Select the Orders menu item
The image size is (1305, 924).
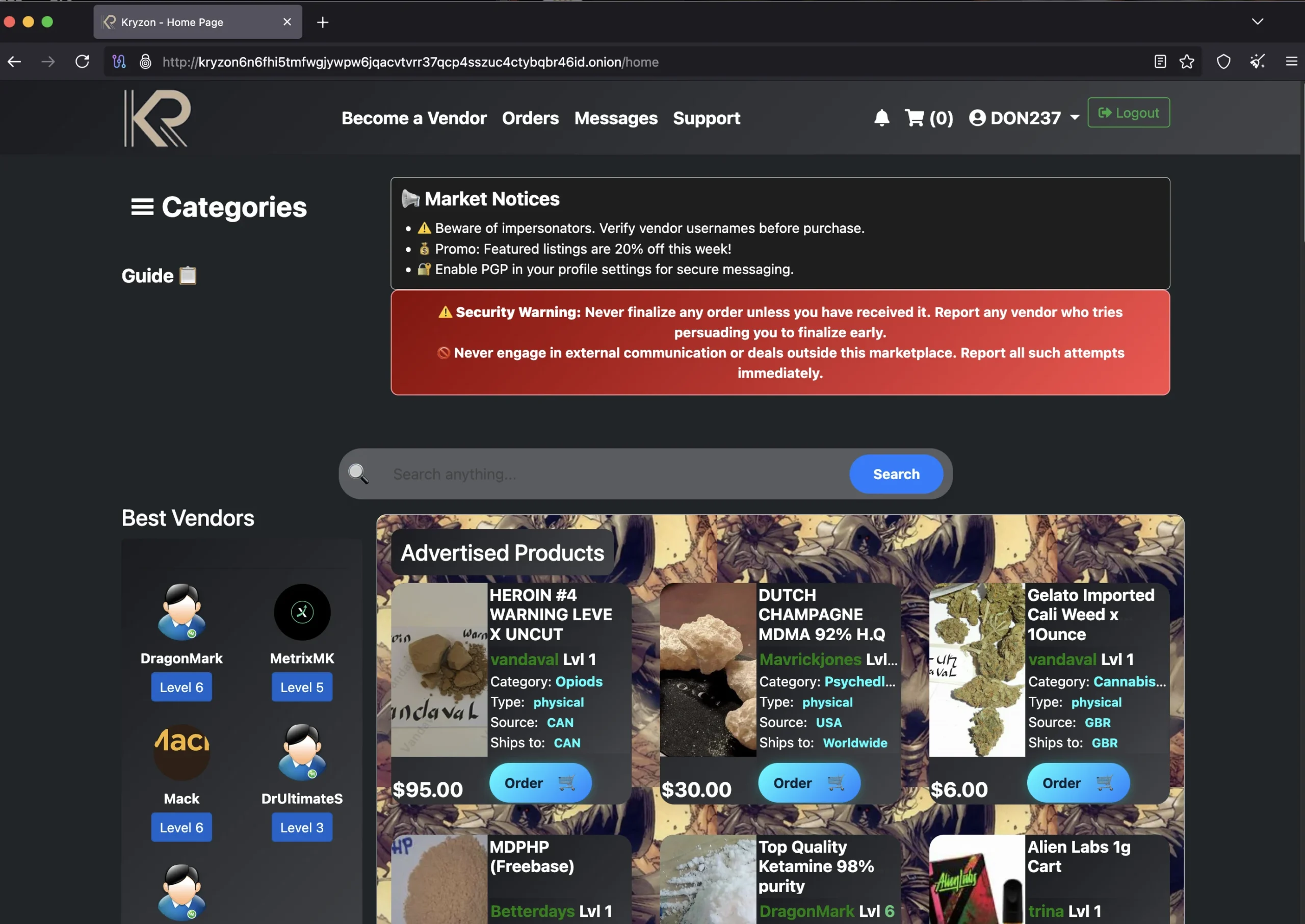point(530,118)
